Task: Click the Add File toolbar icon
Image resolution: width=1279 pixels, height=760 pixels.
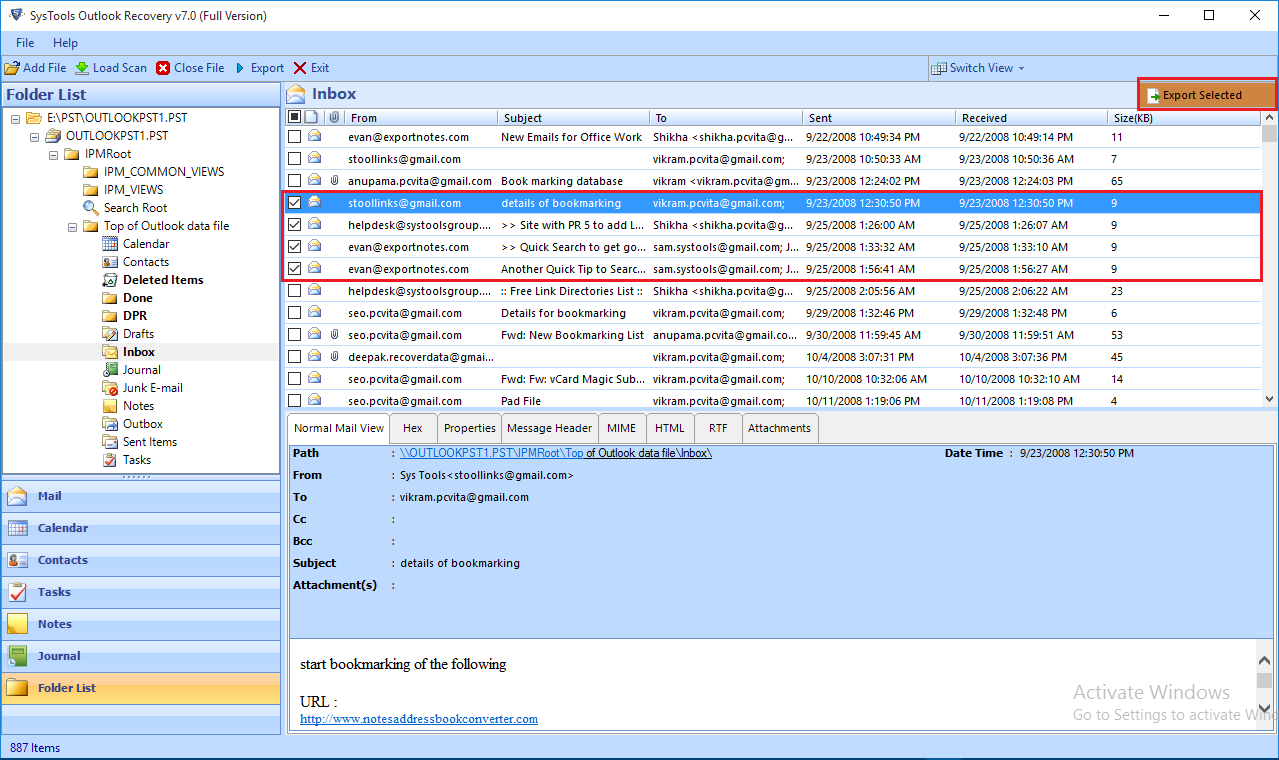Action: (12, 68)
